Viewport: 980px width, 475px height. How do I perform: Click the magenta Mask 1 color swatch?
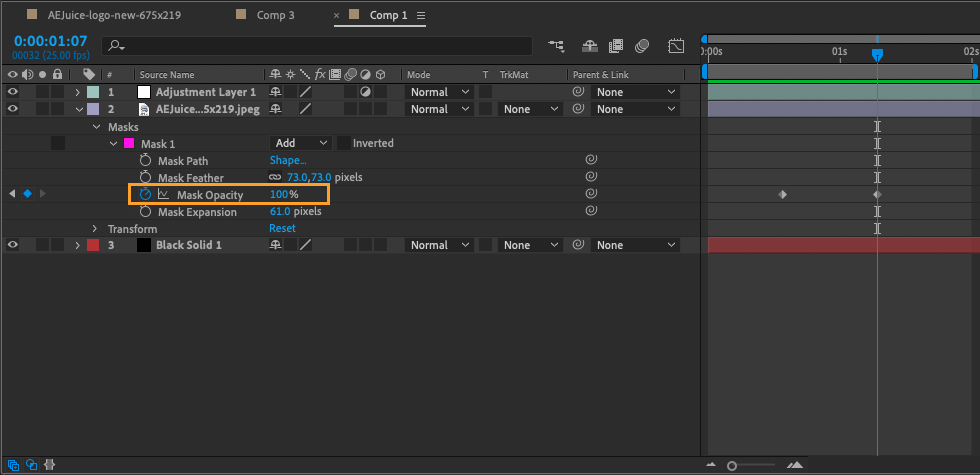click(x=128, y=144)
